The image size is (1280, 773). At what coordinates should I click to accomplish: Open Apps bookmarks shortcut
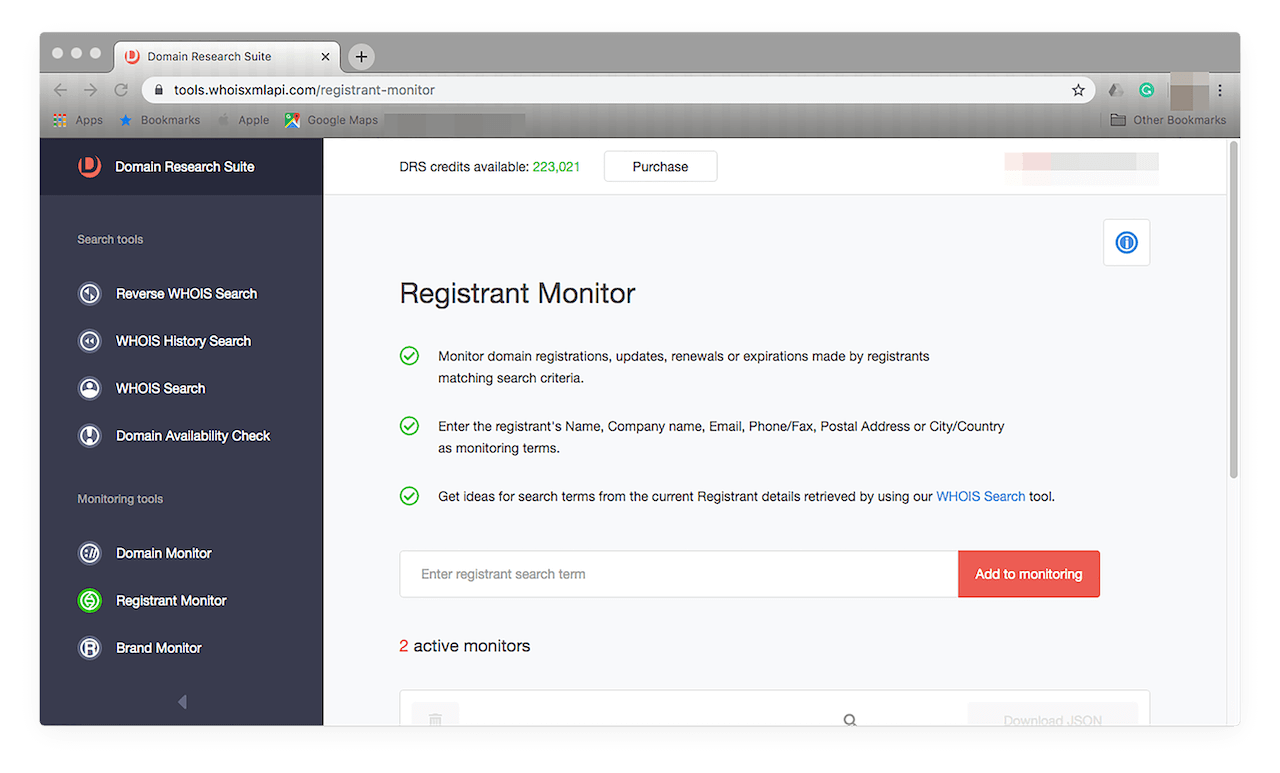(x=77, y=120)
